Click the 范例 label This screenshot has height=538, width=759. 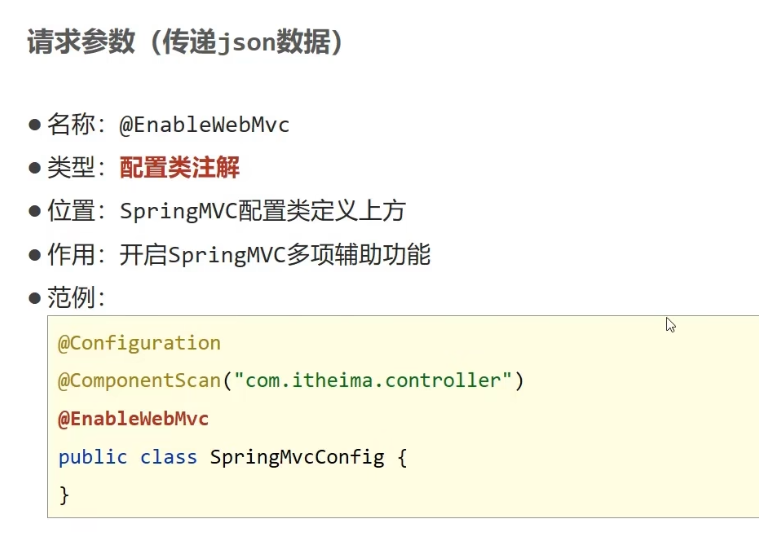[x=72, y=297]
